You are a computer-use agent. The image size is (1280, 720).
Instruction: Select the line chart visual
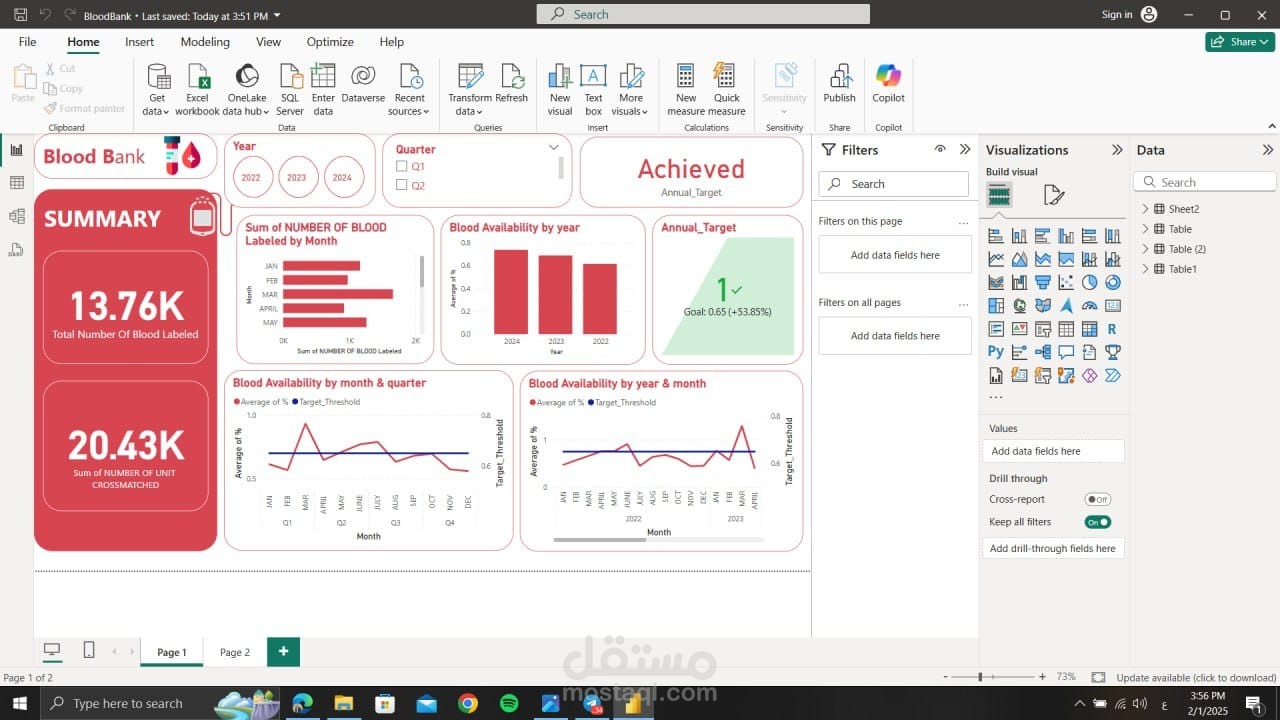[996, 259]
